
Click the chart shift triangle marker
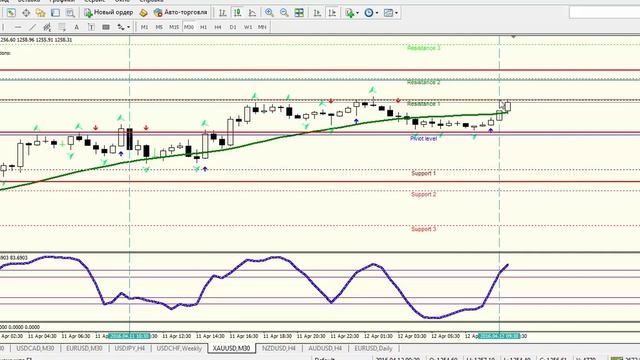(513, 37)
